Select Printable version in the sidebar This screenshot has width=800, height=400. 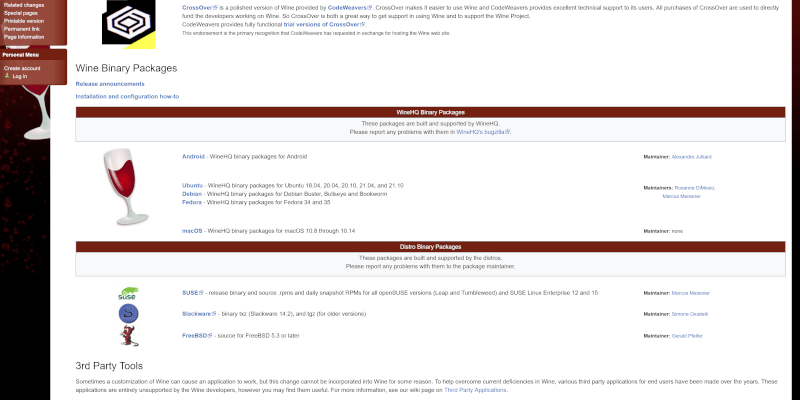(x=24, y=21)
